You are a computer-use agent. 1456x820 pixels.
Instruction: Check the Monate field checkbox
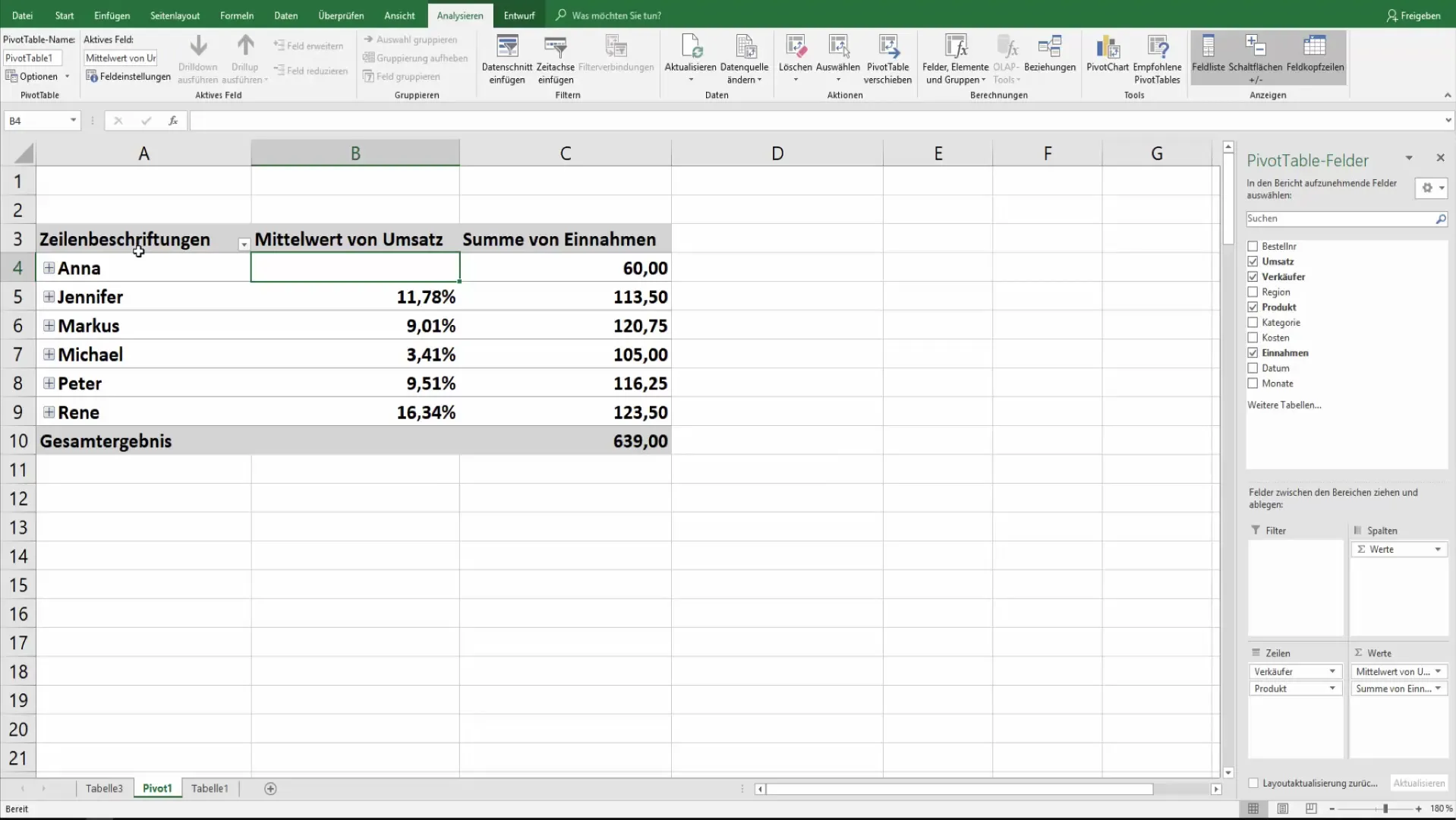pyautogui.click(x=1253, y=383)
